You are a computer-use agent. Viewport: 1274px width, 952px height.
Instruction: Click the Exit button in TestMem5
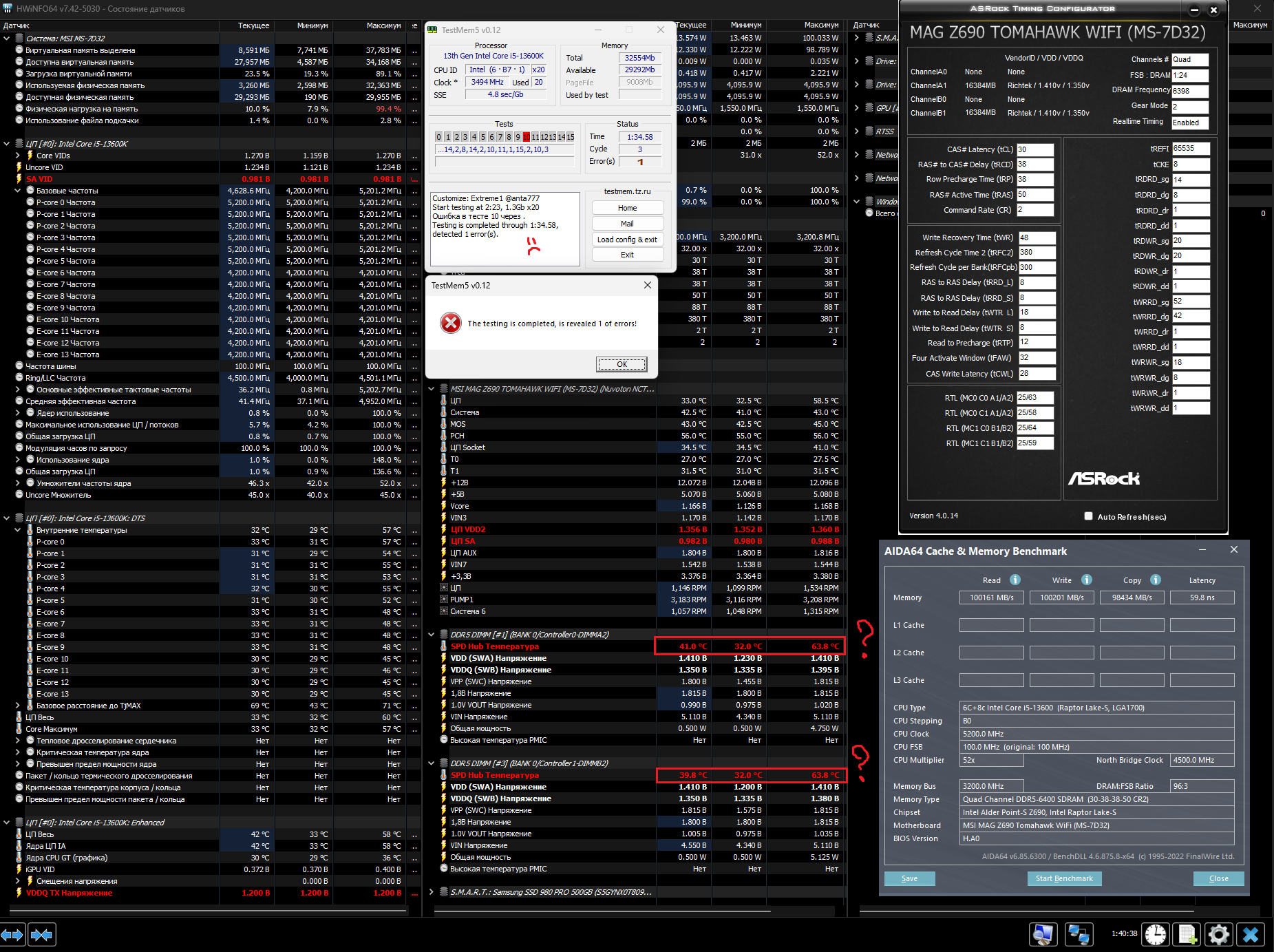pyautogui.click(x=627, y=255)
